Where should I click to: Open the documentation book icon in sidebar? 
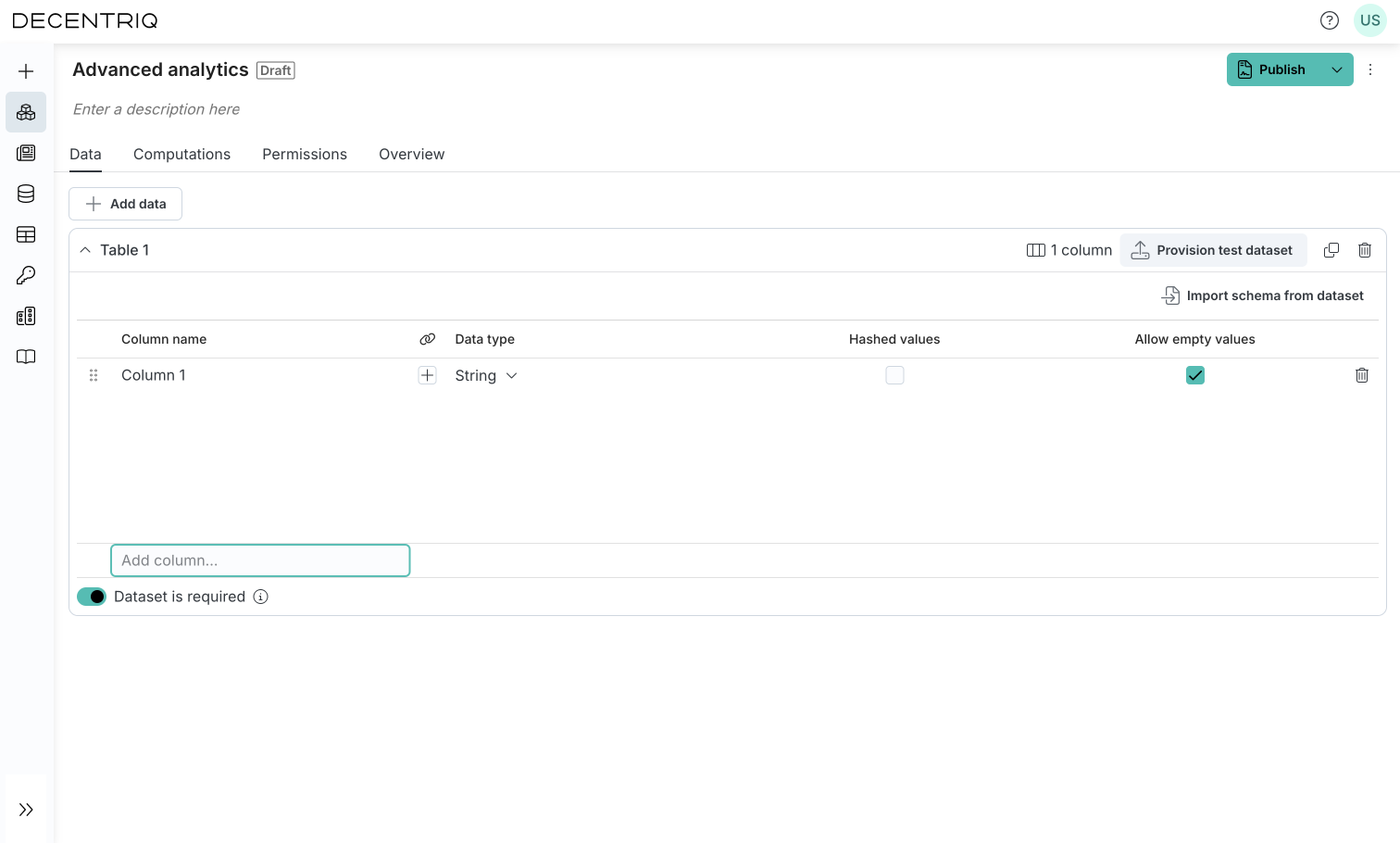point(25,357)
